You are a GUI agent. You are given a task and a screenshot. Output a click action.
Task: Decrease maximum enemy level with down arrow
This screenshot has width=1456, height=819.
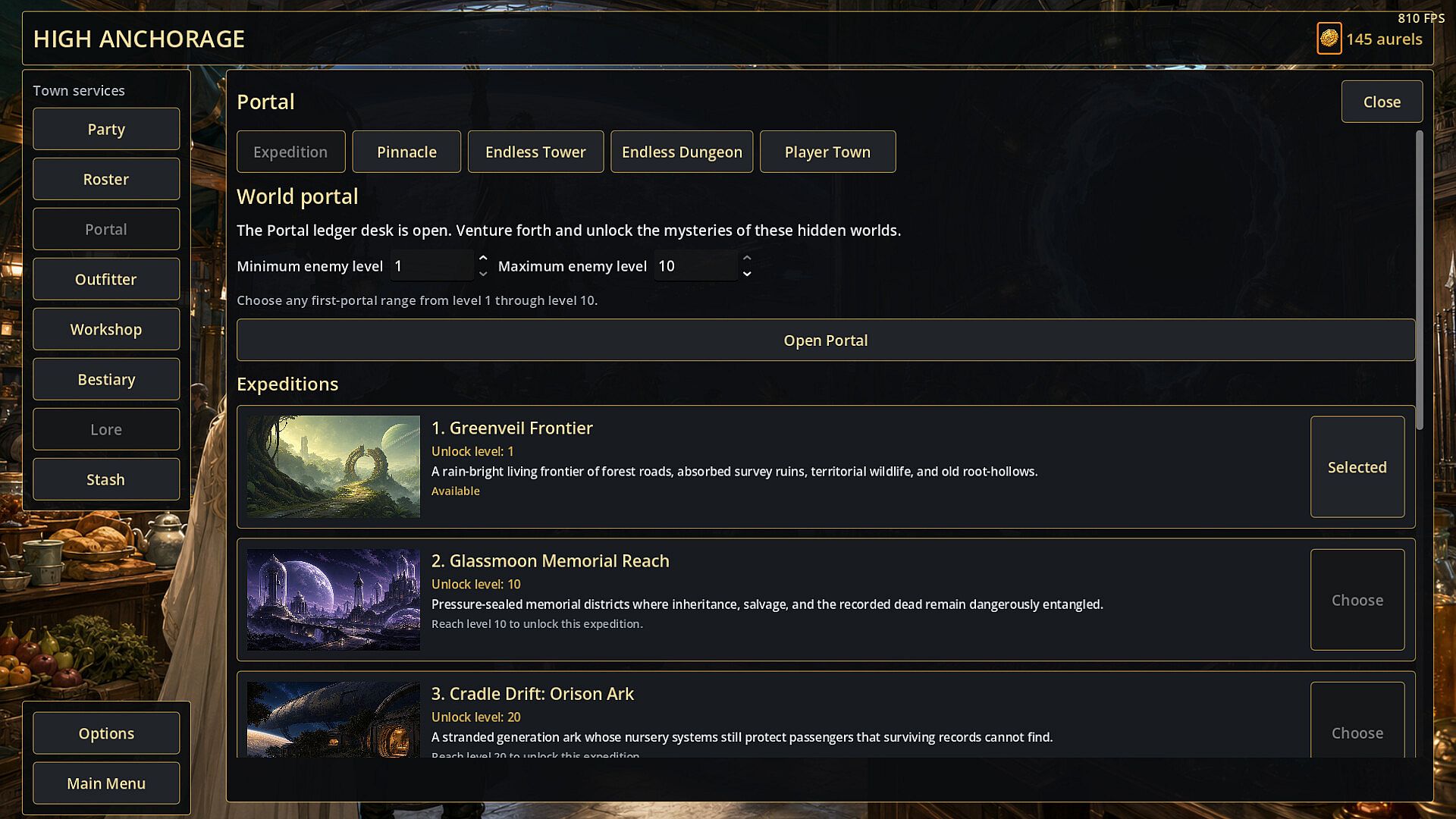[x=747, y=274]
